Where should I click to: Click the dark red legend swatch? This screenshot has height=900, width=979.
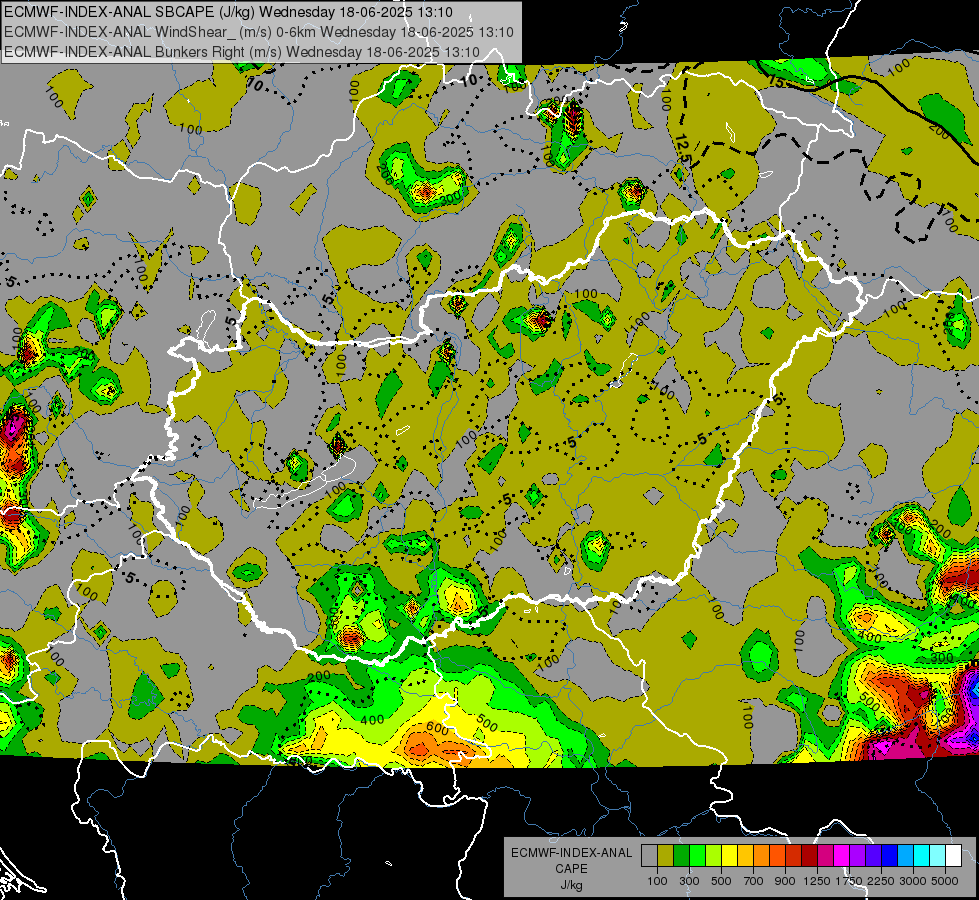pos(810,855)
